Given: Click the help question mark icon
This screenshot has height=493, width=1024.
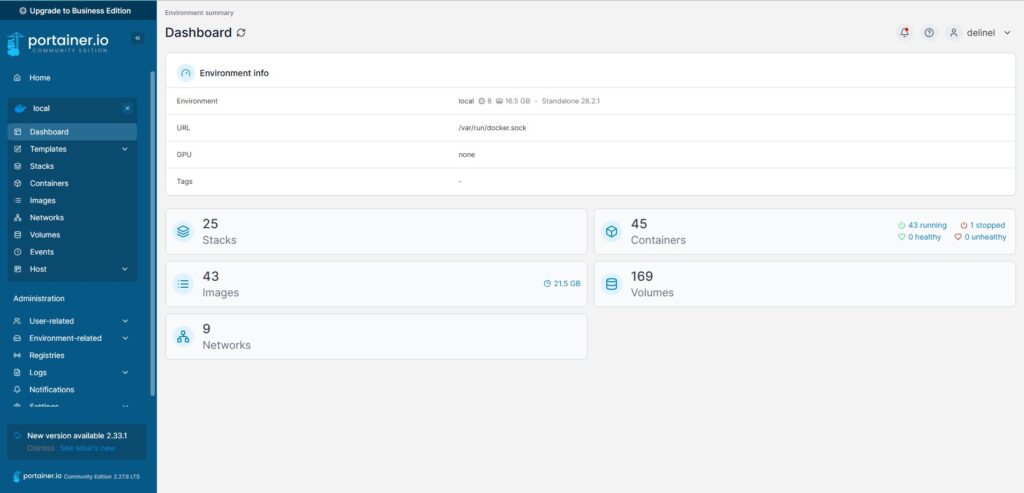Looking at the screenshot, I should tap(929, 33).
